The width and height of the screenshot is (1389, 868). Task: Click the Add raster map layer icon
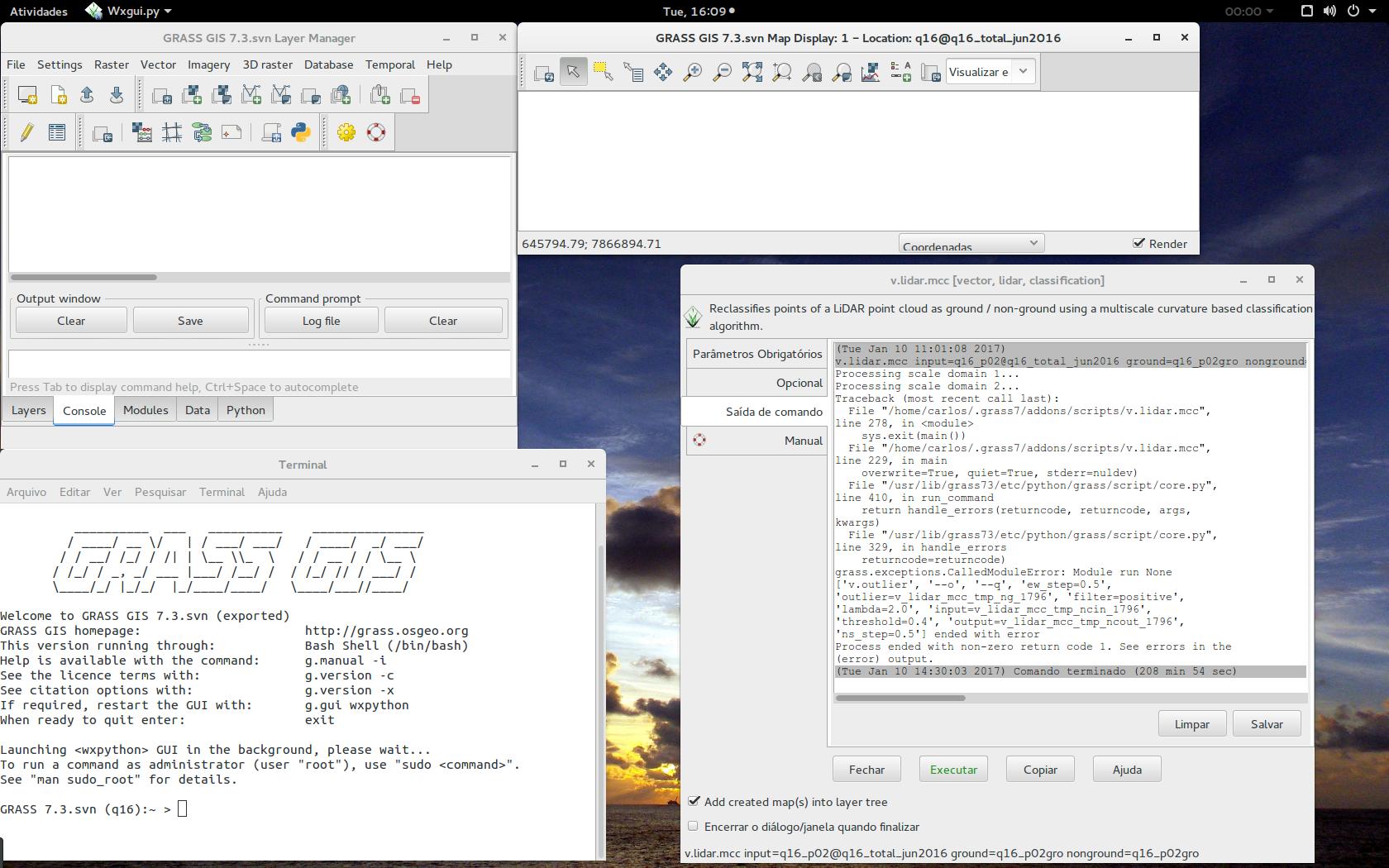(192, 95)
